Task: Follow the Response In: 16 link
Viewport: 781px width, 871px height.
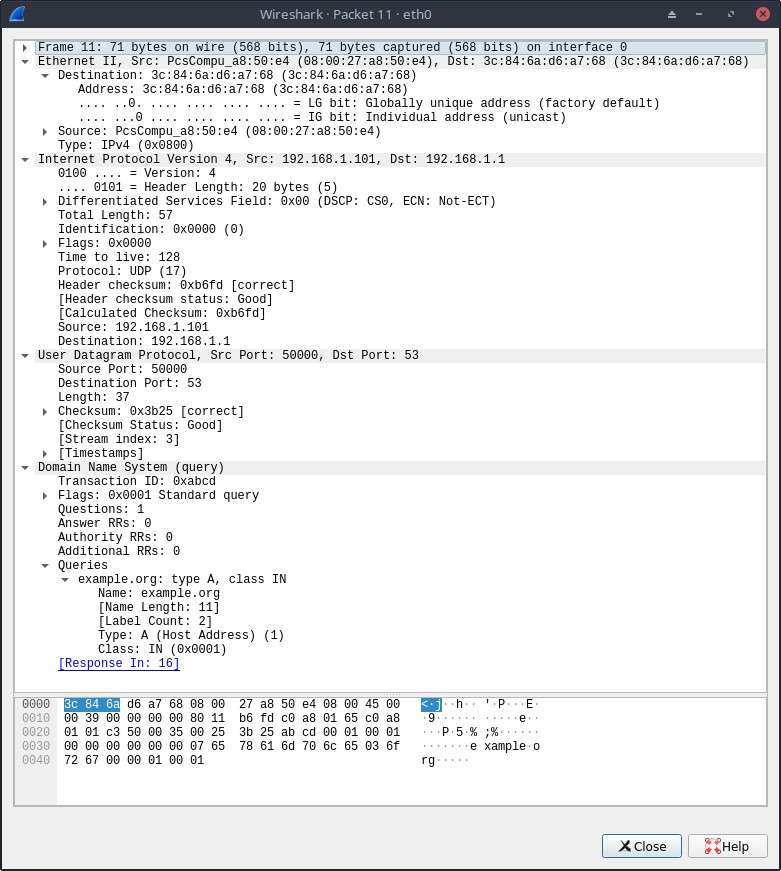Action: point(119,663)
